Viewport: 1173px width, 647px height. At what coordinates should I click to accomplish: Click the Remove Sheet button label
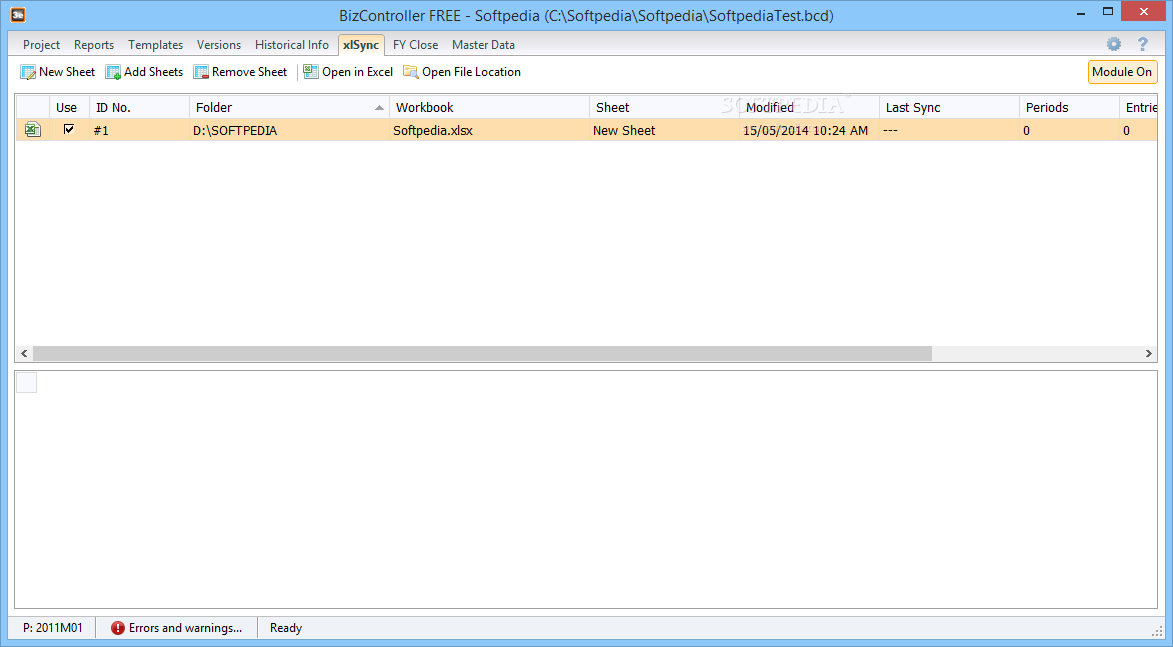click(249, 72)
